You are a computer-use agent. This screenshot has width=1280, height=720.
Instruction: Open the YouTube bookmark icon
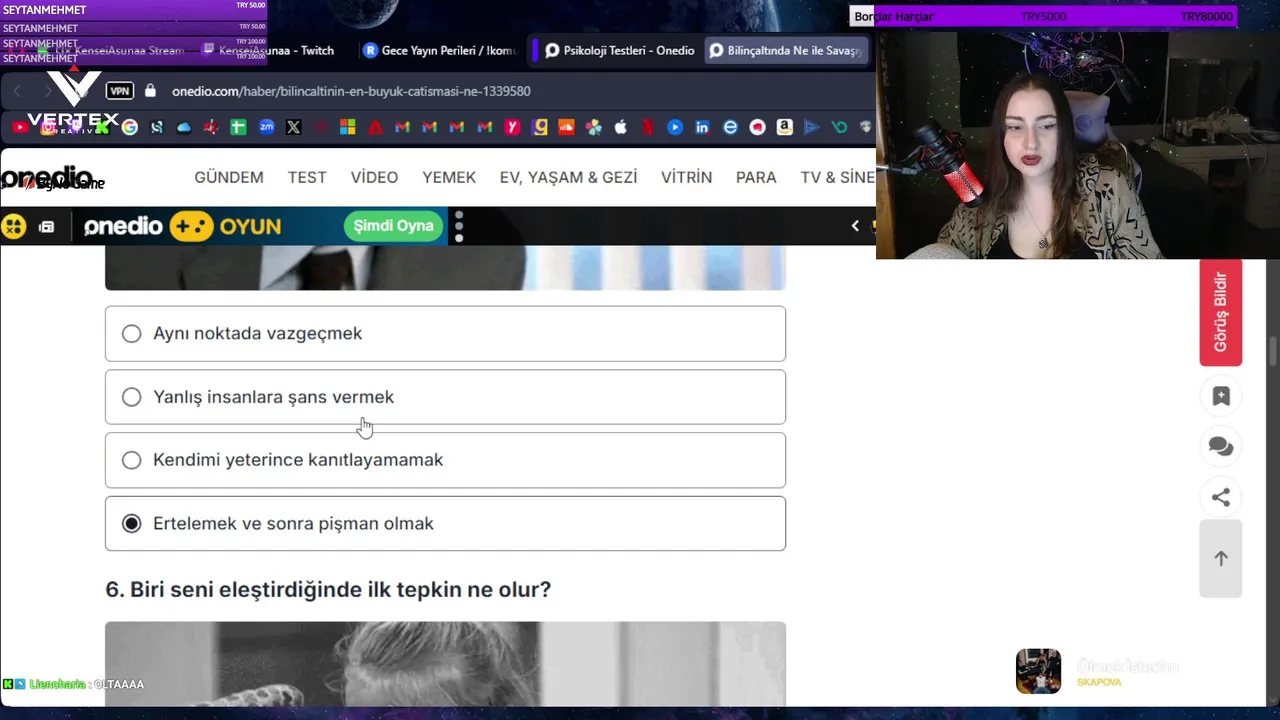[20, 127]
